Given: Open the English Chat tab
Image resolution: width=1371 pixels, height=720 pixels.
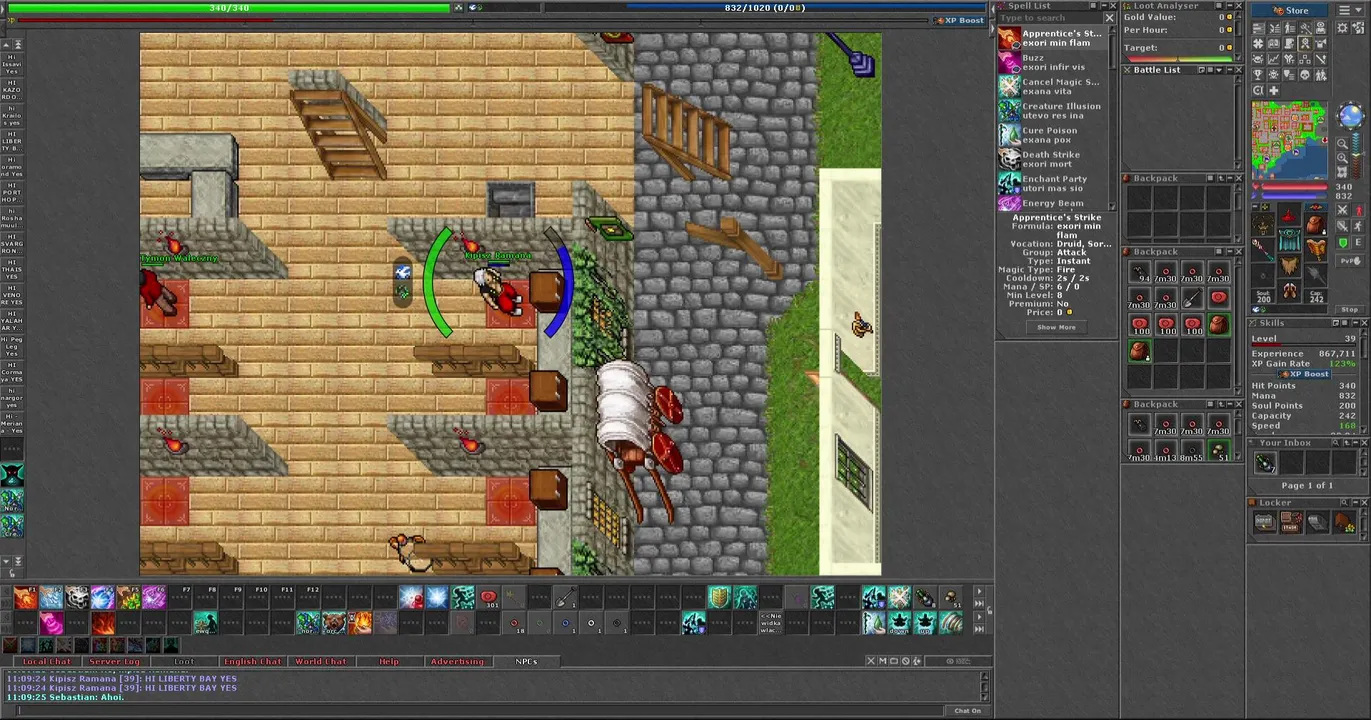Looking at the screenshot, I should [x=253, y=661].
